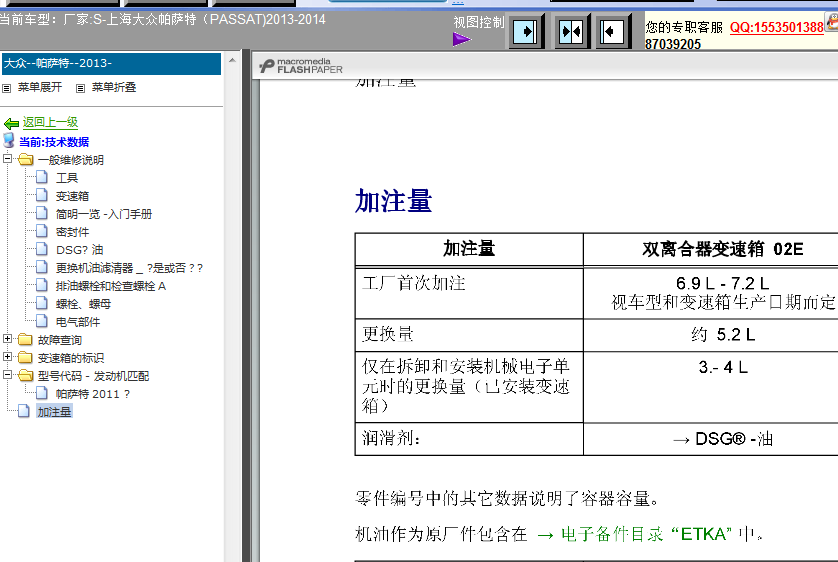Viewport: 838px width, 562px height.
Task: Click the folder icon of 变速箱的标识
Action: click(25, 357)
